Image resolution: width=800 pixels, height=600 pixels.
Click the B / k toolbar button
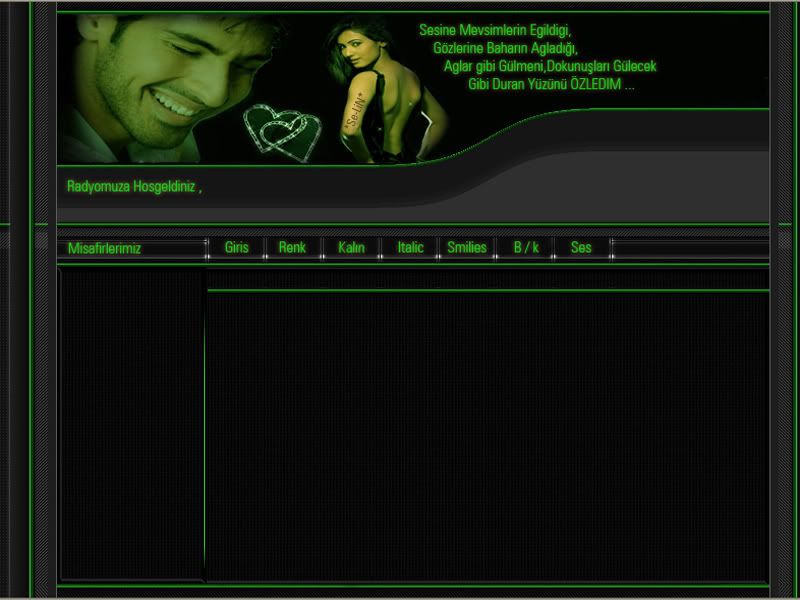[526, 248]
